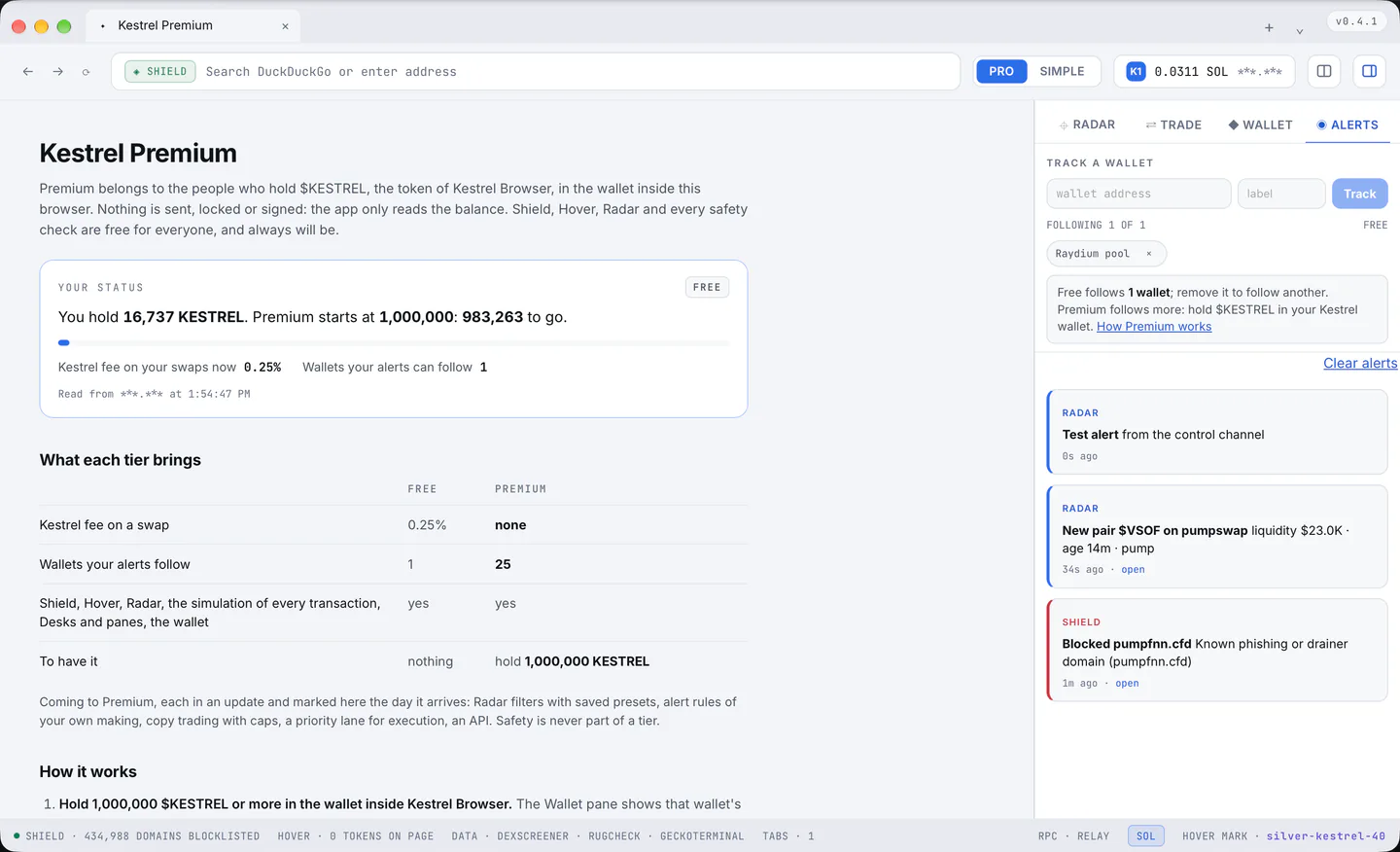Open the K1 wallet balance chip
The image size is (1400, 852).
click(x=1204, y=72)
